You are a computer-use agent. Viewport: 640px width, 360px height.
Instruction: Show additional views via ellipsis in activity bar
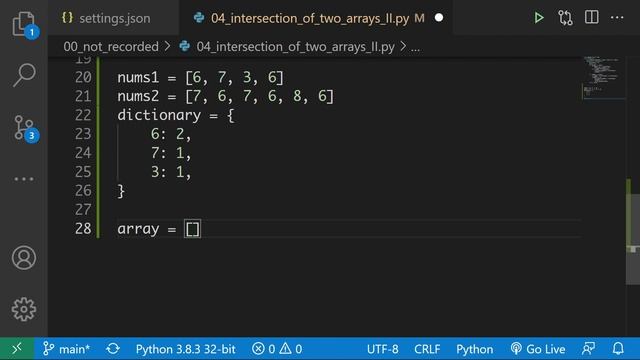coord(24,179)
